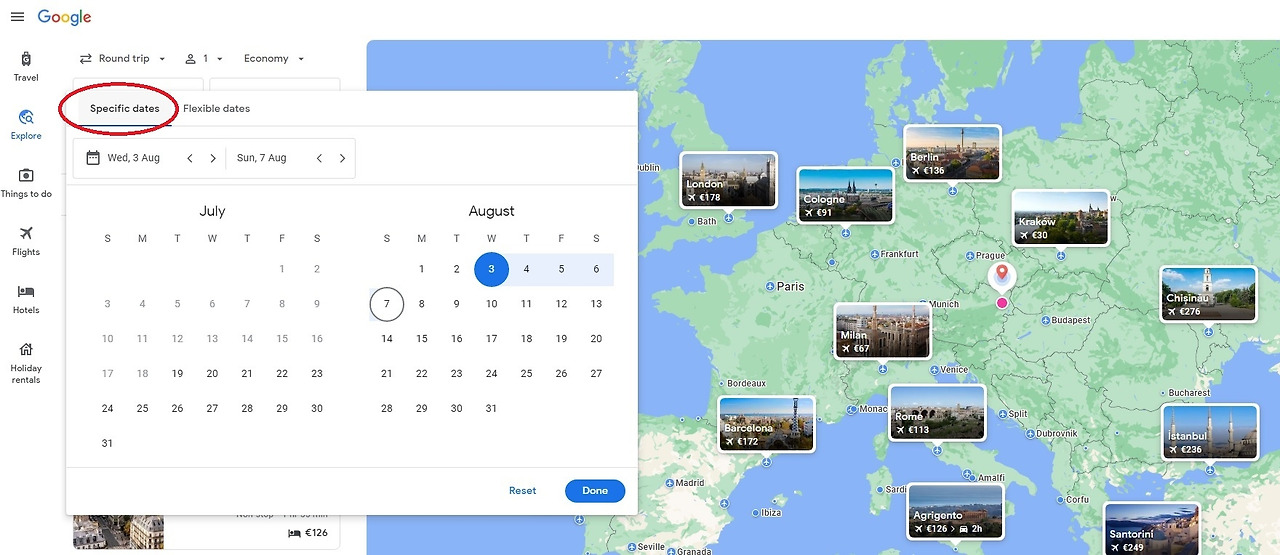Click the Madrid label on the map
This screenshot has width=1280, height=555.
(x=690, y=483)
